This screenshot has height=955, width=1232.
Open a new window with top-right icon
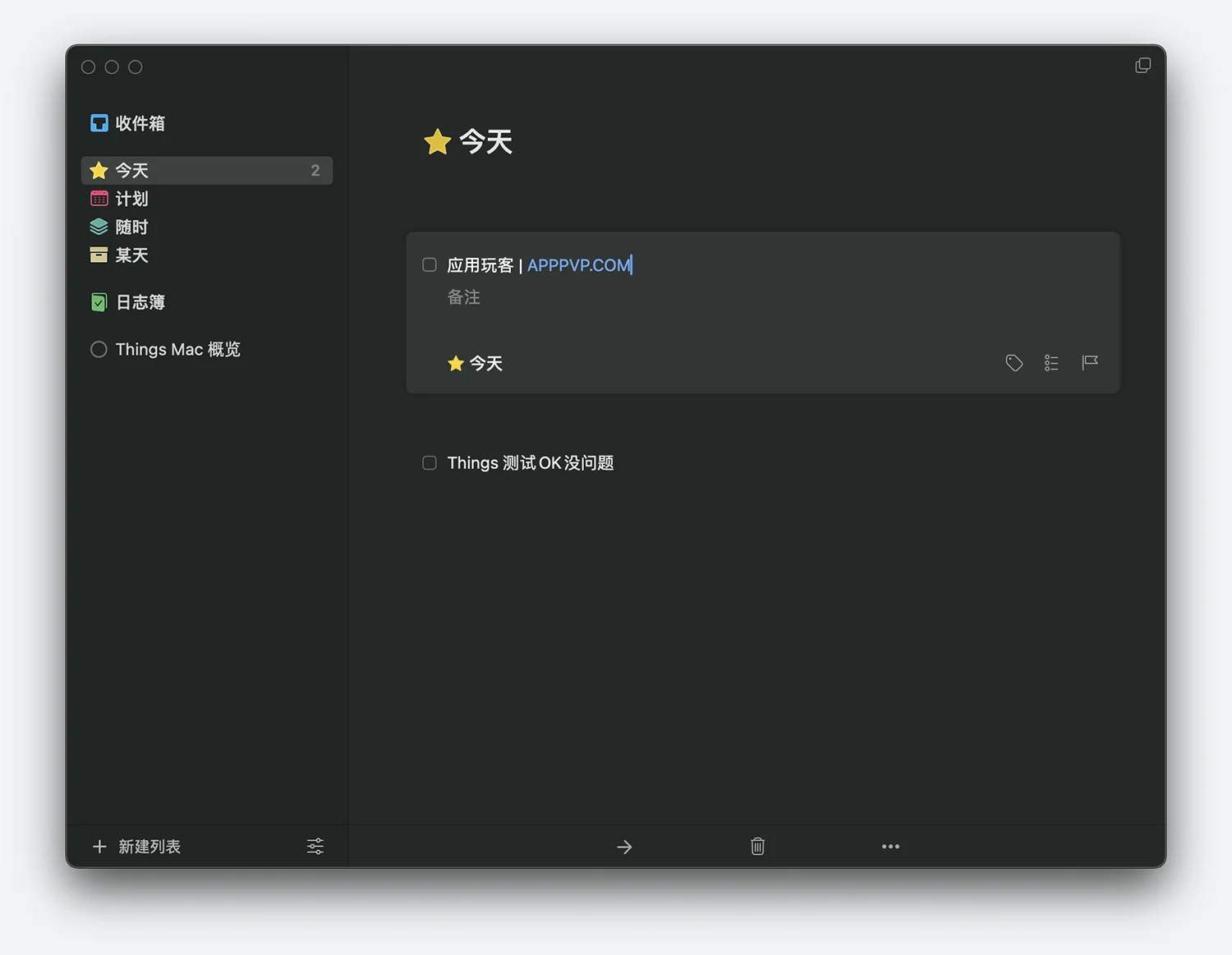coord(1142,66)
